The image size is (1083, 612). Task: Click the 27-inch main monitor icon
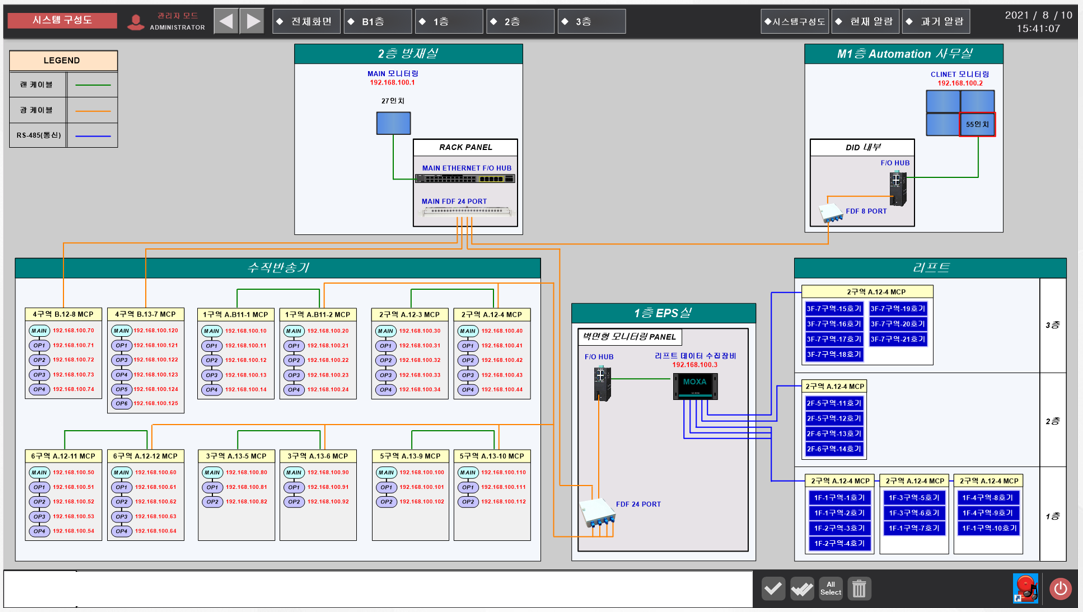[393, 123]
